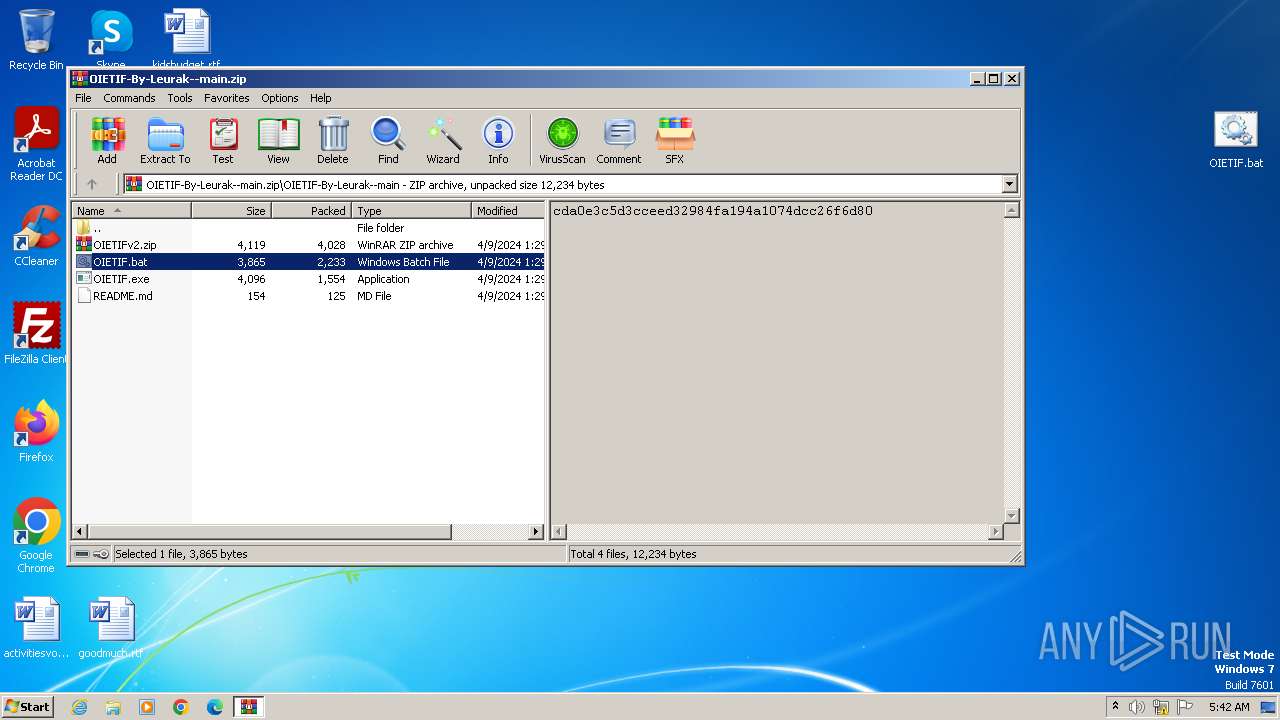
Task: Run VirusScan from the toolbar
Action: click(562, 140)
